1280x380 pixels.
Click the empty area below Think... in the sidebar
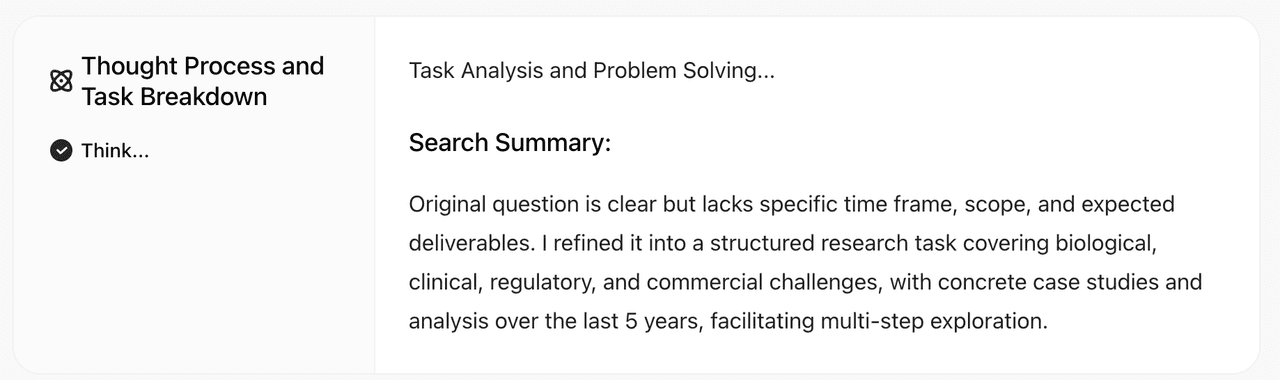click(x=195, y=270)
